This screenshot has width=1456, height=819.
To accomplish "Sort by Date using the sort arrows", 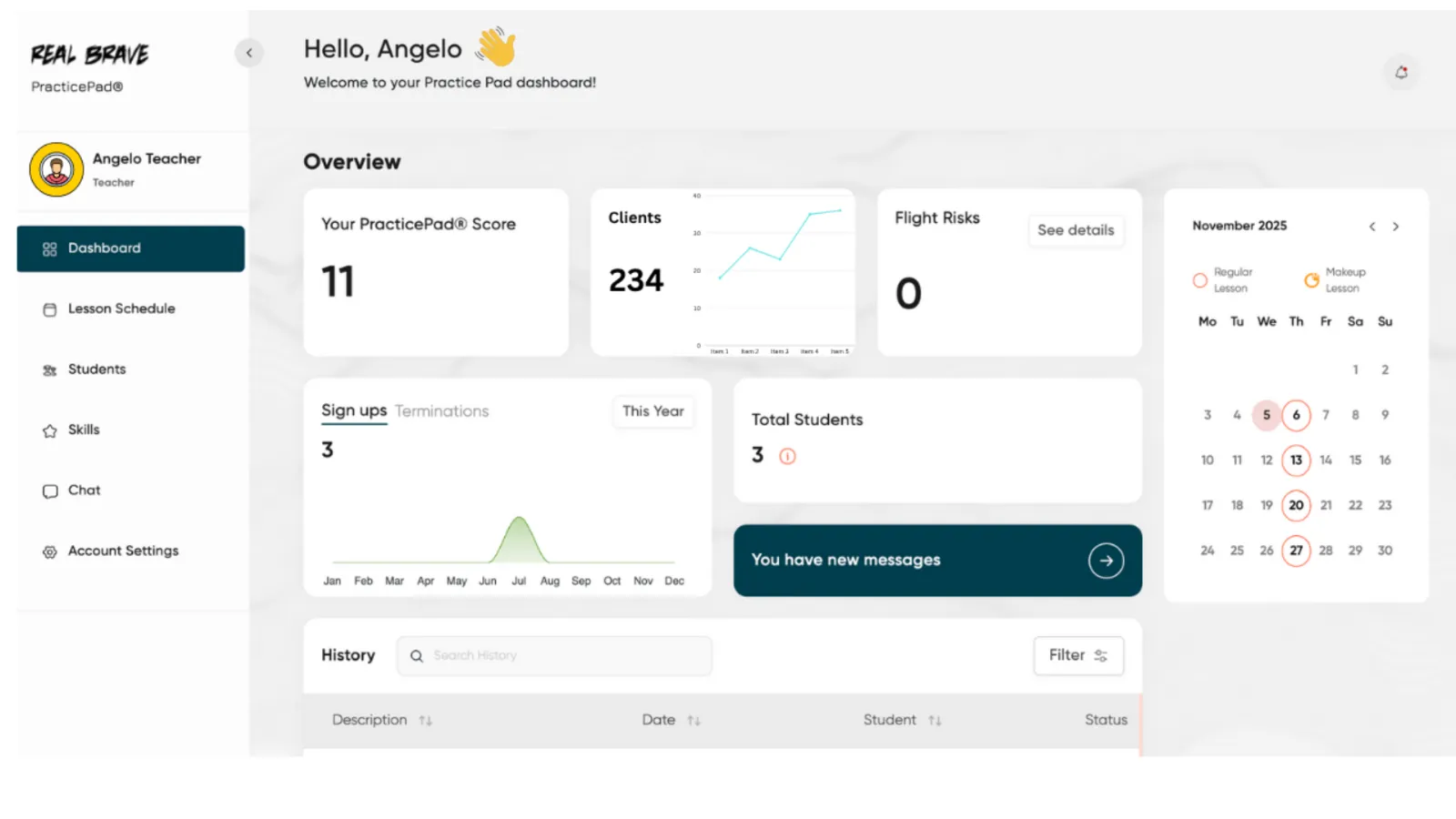I will [x=694, y=721].
